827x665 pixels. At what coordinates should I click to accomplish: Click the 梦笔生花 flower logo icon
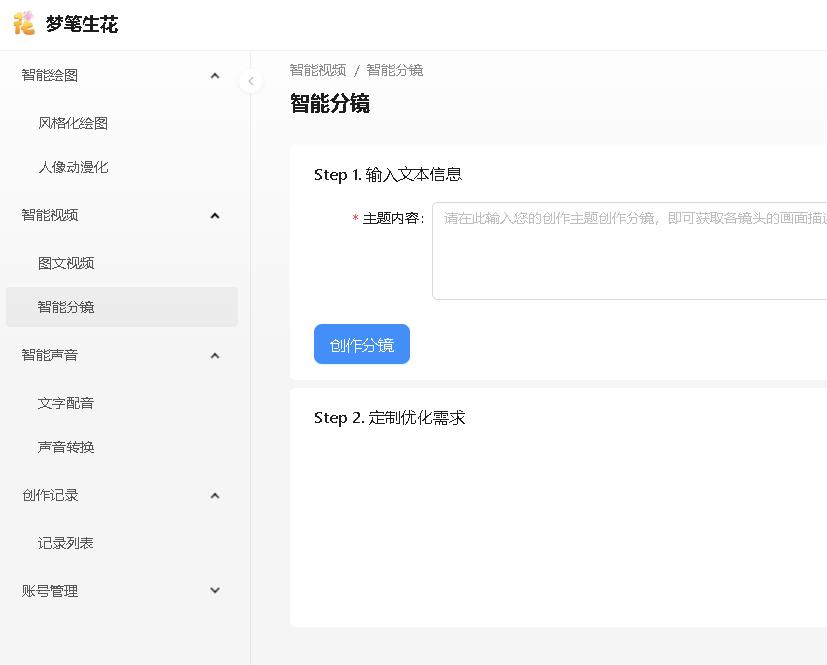23,23
